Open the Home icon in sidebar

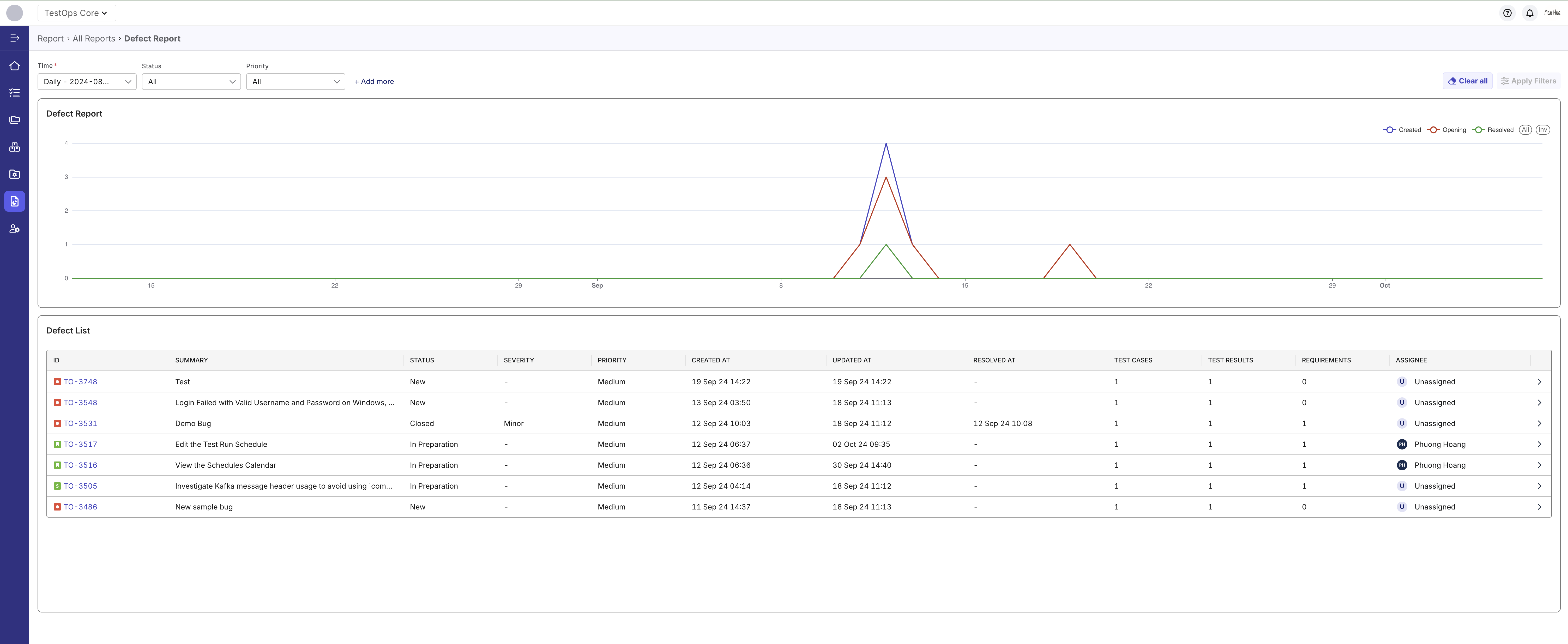click(x=15, y=66)
